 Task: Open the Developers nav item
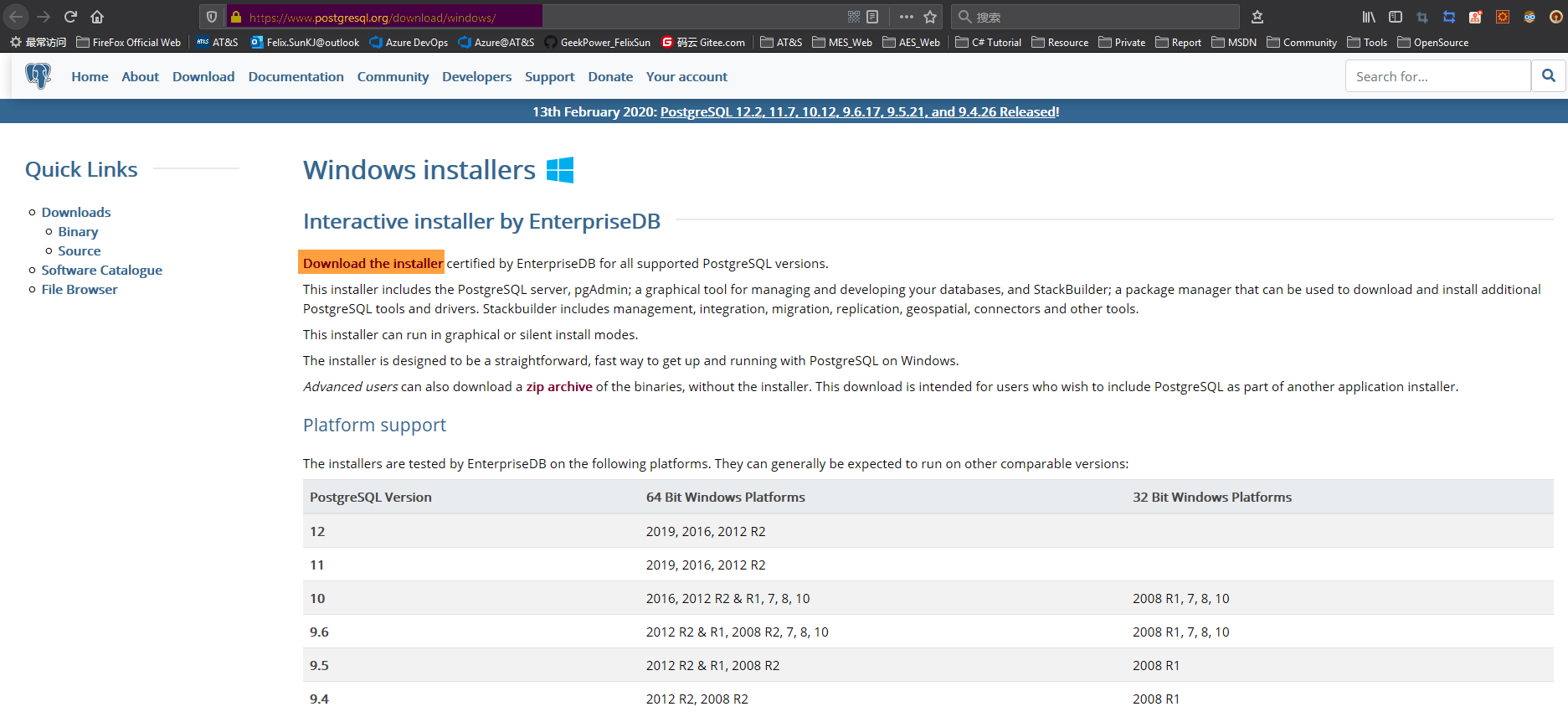(476, 76)
